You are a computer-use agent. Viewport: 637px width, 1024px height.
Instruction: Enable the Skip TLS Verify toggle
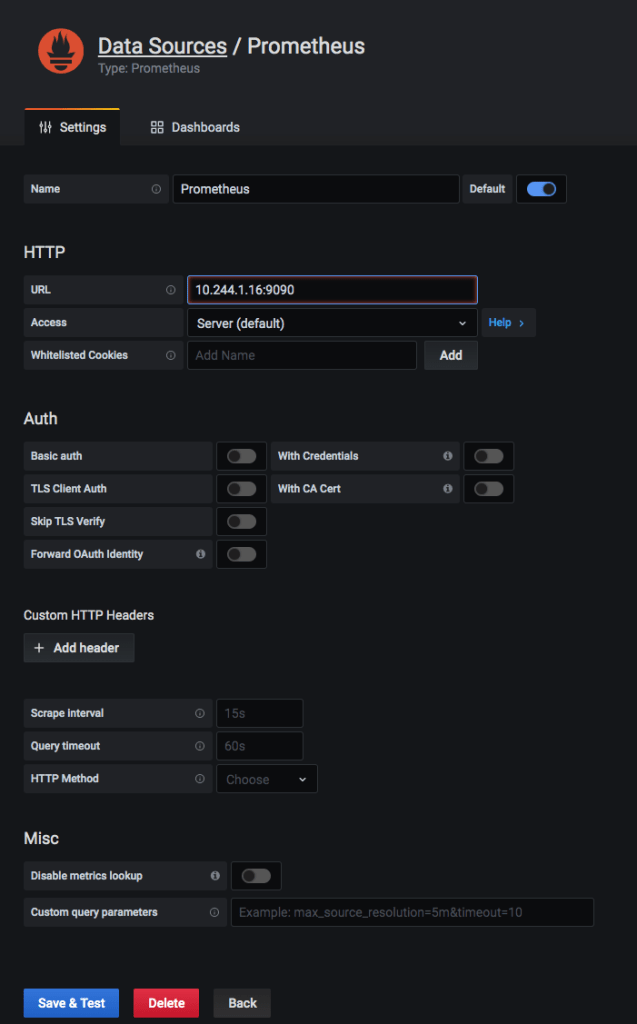tap(241, 521)
